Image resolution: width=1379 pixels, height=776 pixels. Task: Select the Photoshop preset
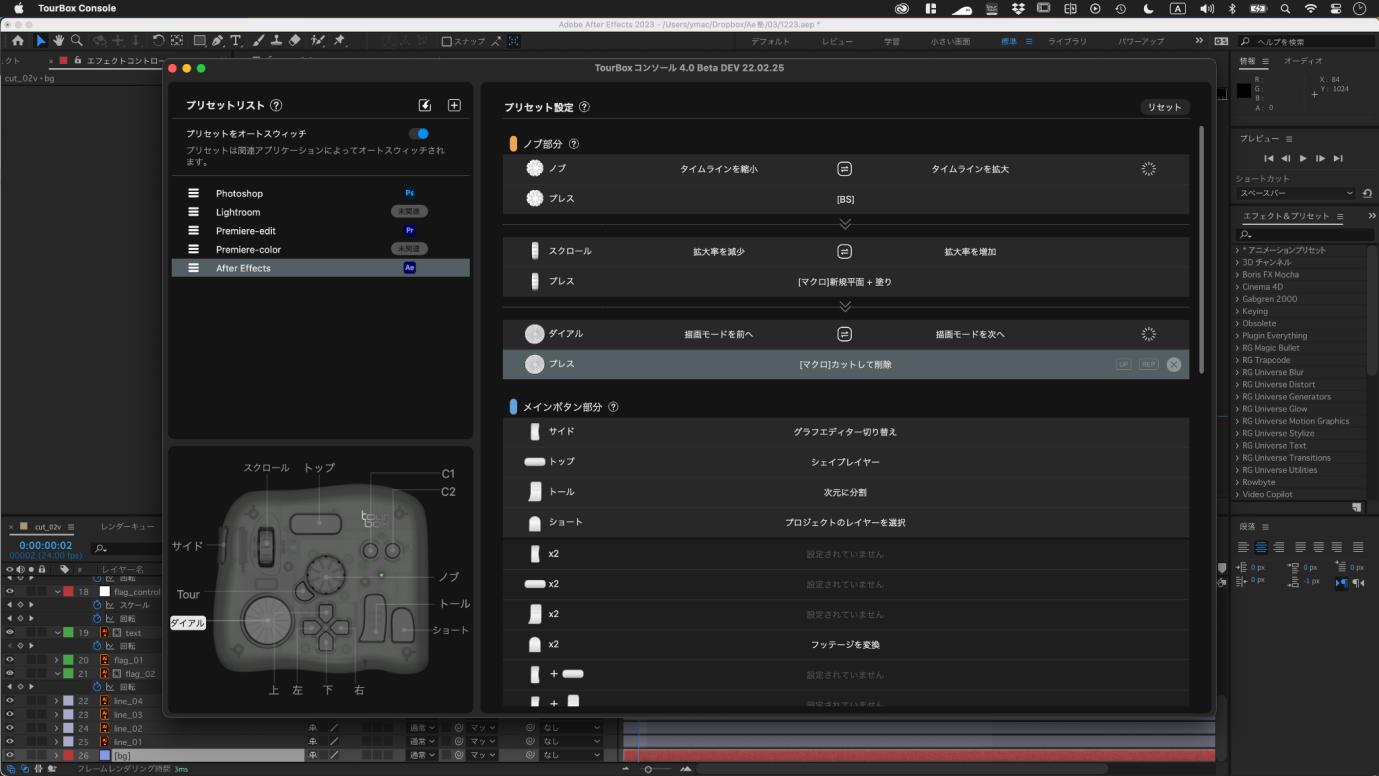[x=320, y=193]
